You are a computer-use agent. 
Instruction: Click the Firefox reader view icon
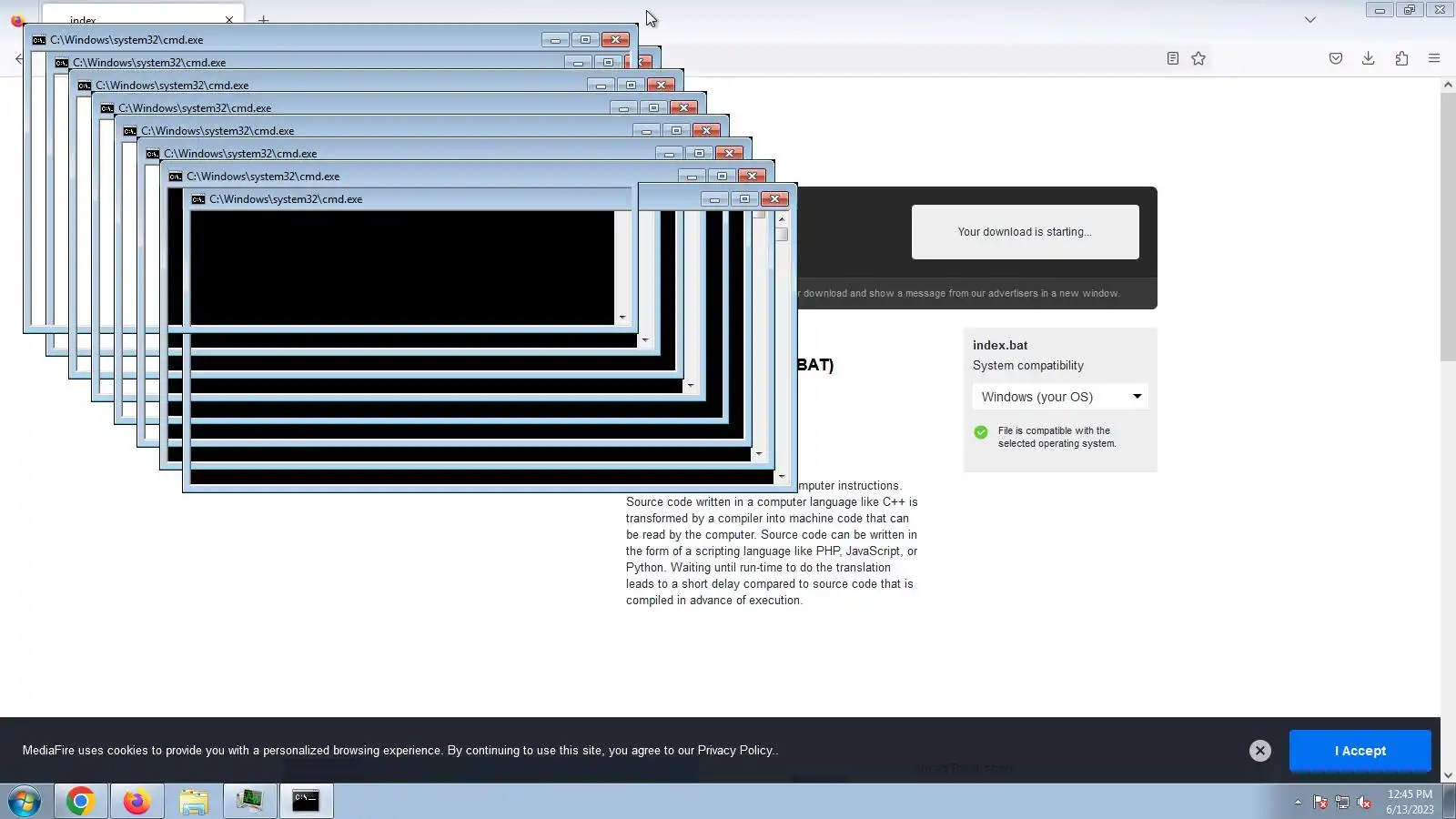tap(1173, 58)
